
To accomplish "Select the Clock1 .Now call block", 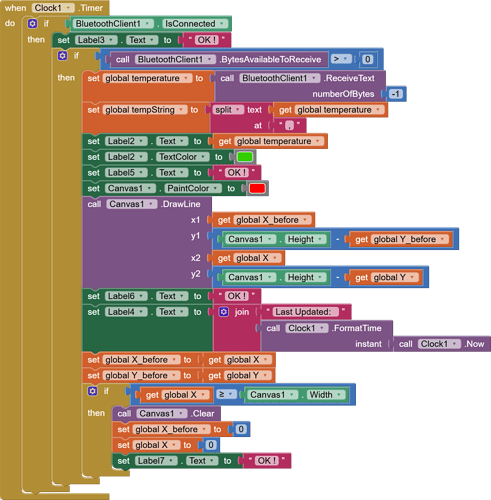I will click(x=442, y=344).
